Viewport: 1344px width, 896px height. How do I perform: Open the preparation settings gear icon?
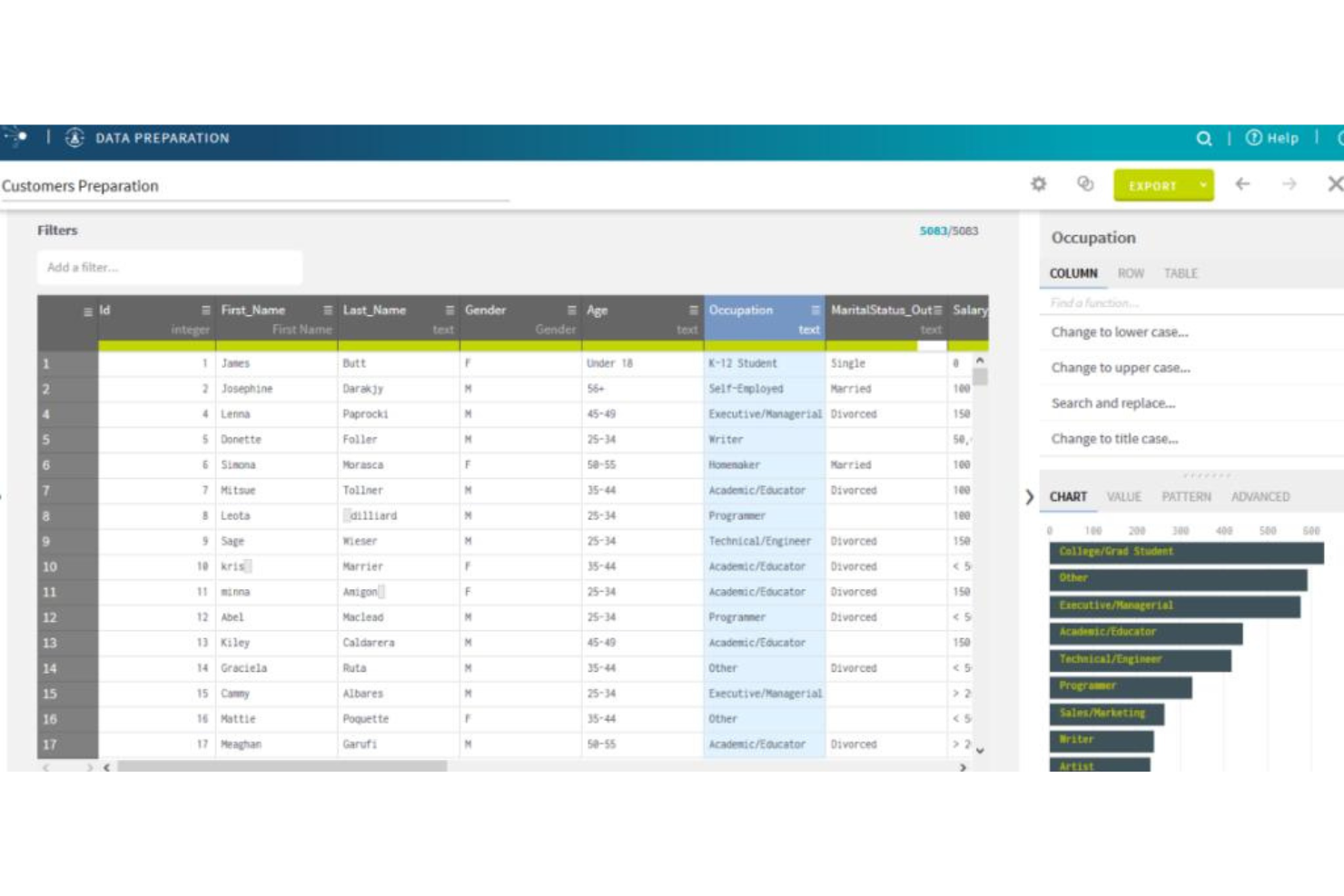1039,184
